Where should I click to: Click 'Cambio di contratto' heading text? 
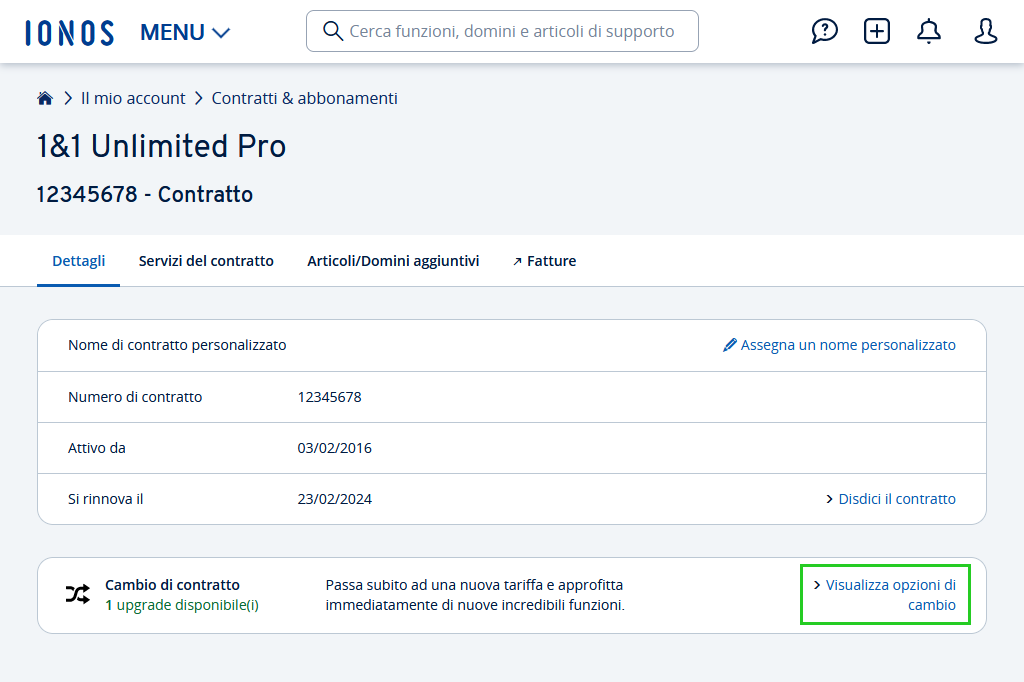click(172, 585)
